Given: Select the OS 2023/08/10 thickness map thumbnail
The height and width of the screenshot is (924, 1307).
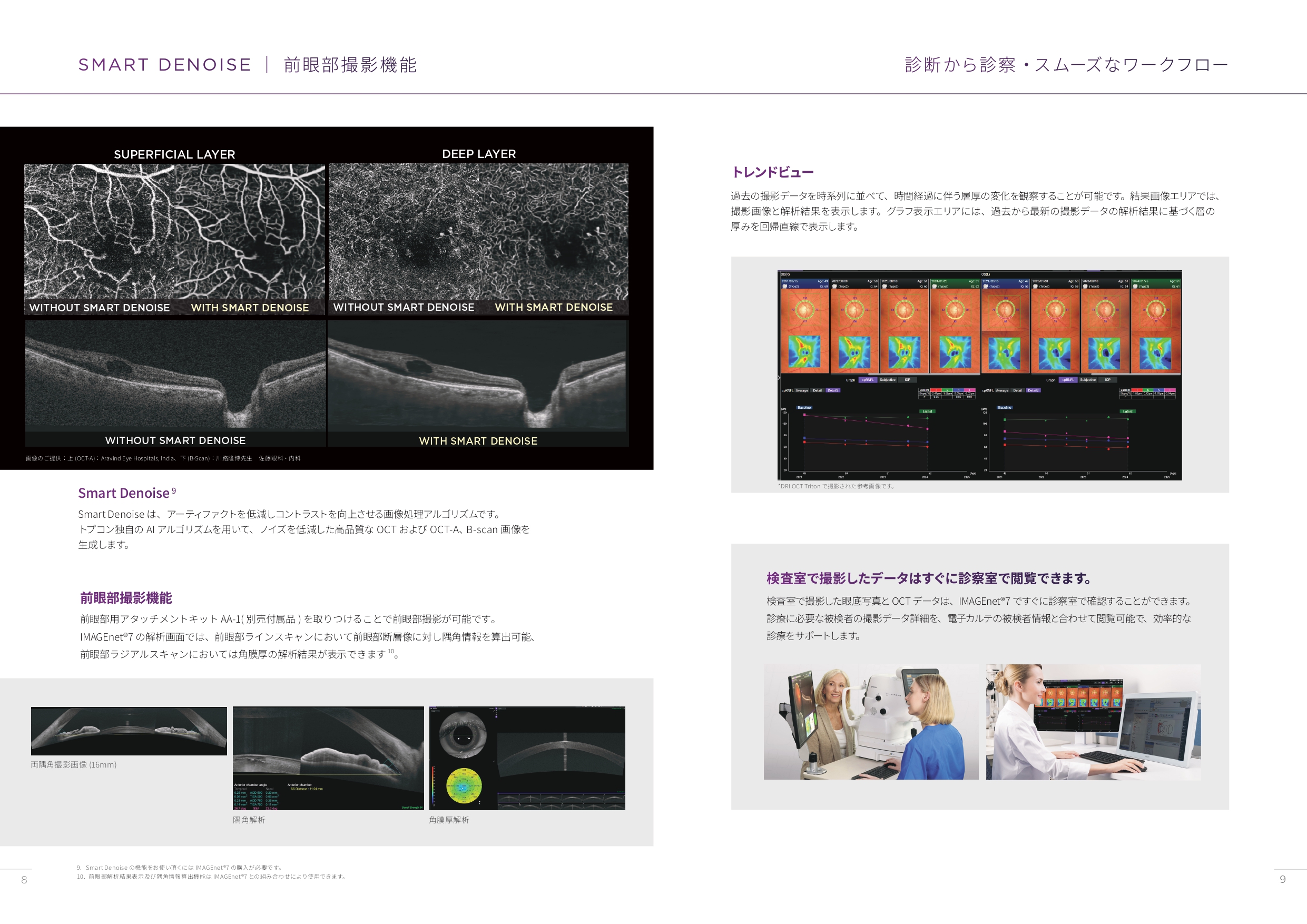Looking at the screenshot, I should click(1104, 353).
